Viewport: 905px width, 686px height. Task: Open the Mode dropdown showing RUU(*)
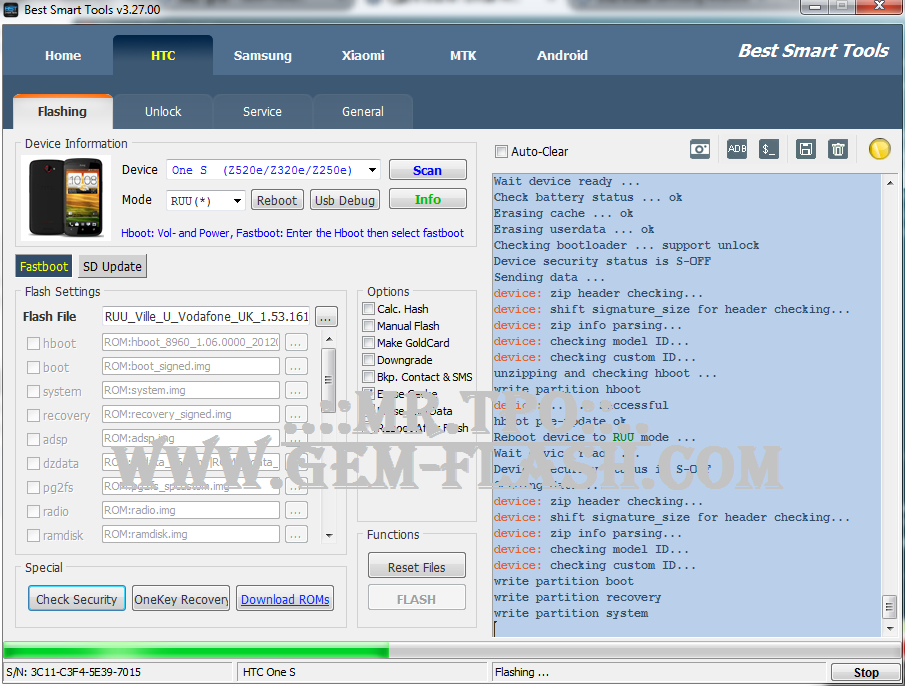[237, 201]
